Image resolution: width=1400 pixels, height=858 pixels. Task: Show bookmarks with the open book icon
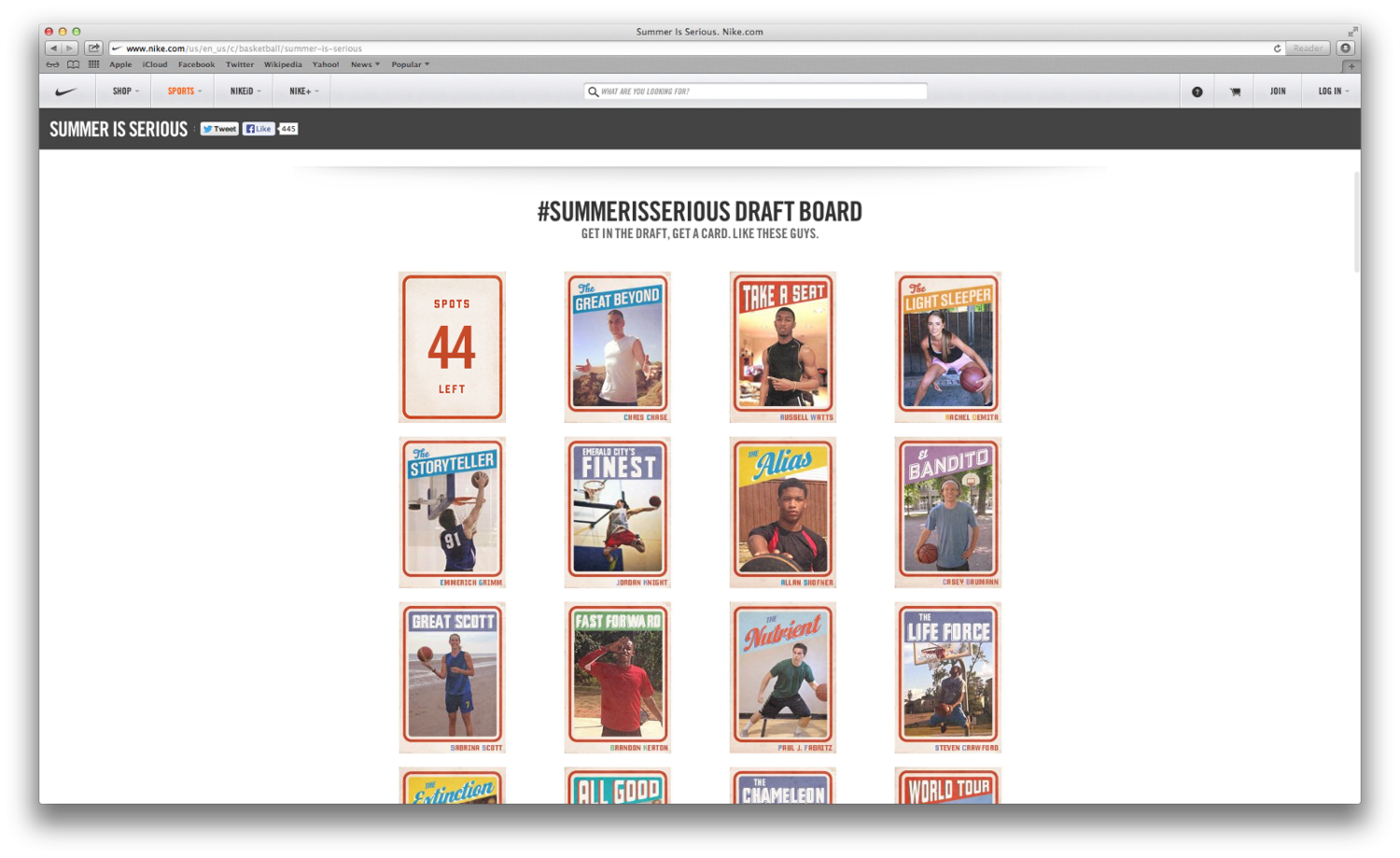73,64
